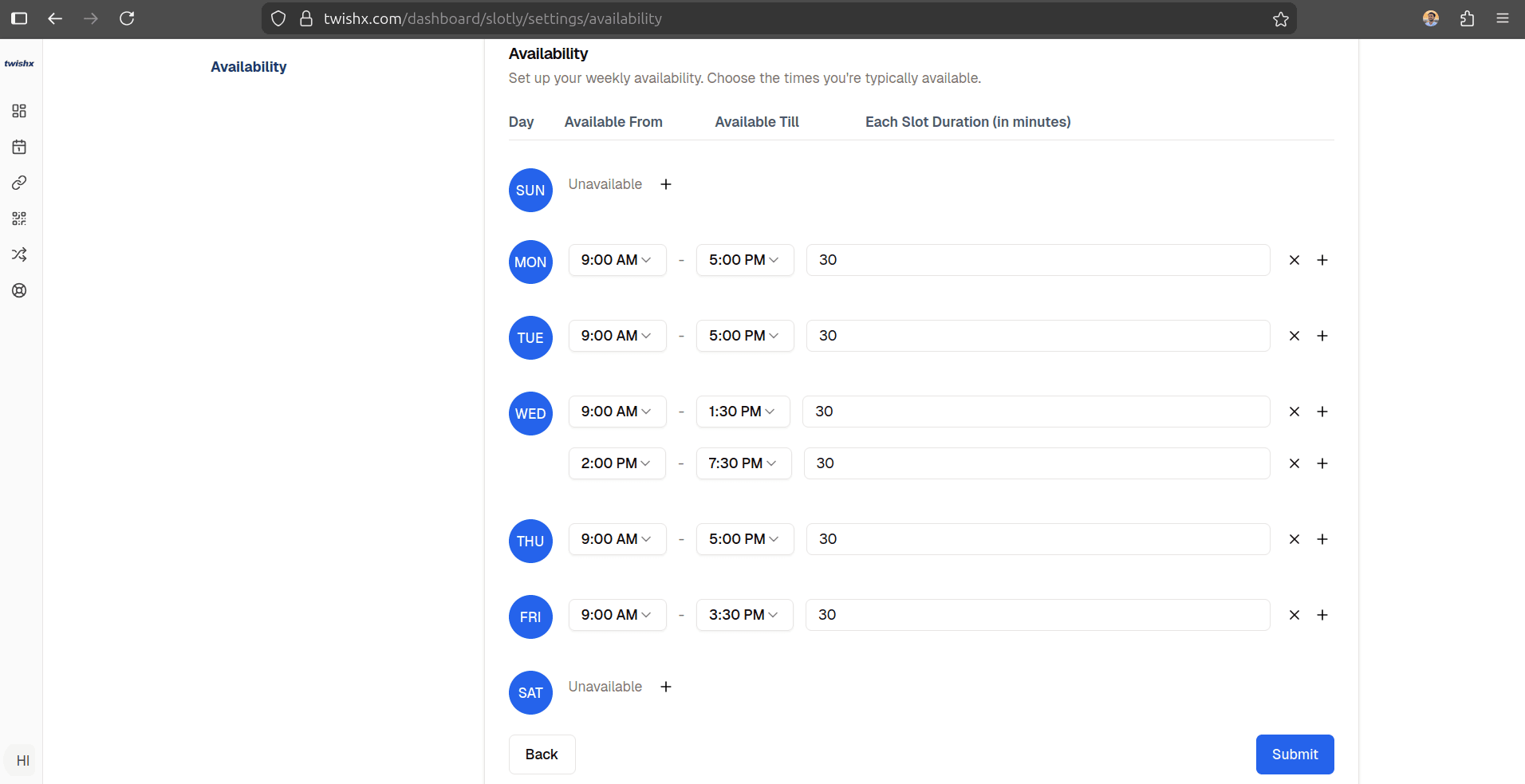Screen dimensions: 1525x784
Task: Click the Back button
Action: (x=542, y=754)
